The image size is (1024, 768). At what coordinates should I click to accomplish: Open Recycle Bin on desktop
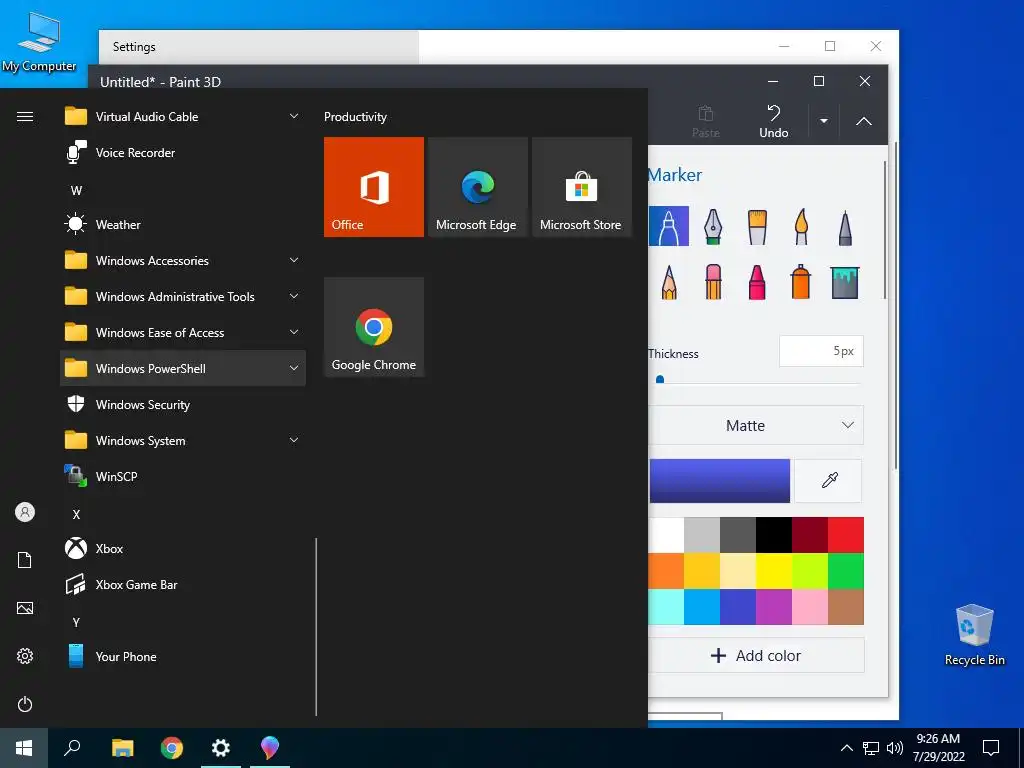click(x=974, y=635)
